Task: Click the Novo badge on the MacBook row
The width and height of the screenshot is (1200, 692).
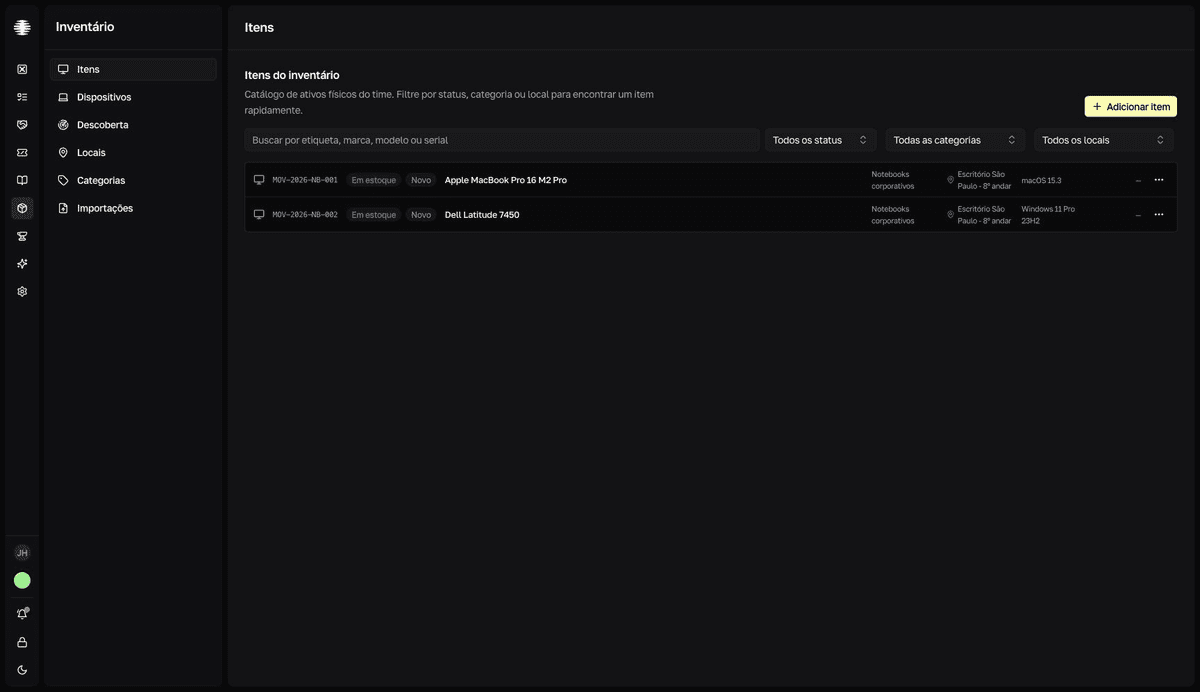Action: [421, 180]
